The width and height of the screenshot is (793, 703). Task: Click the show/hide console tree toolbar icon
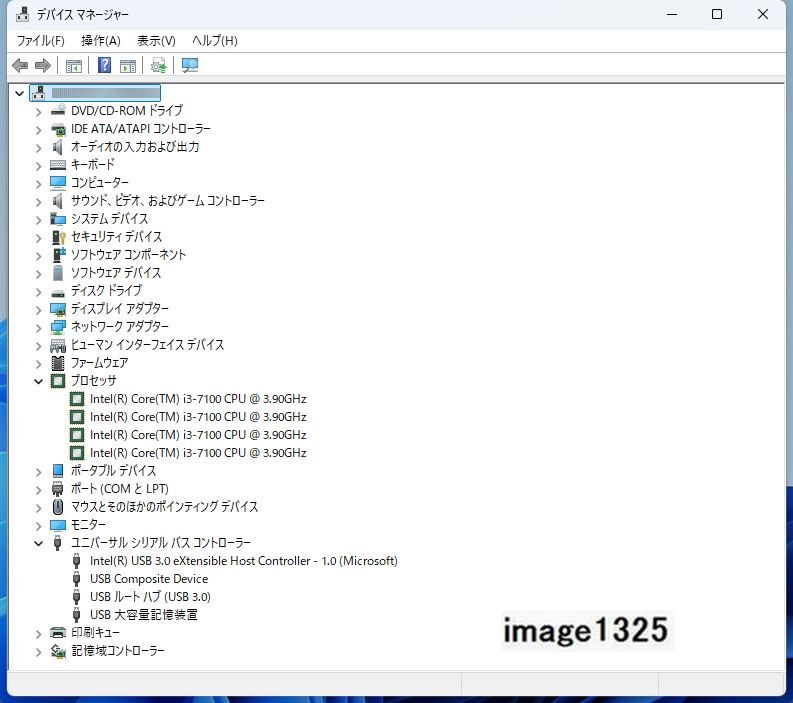pyautogui.click(x=73, y=65)
